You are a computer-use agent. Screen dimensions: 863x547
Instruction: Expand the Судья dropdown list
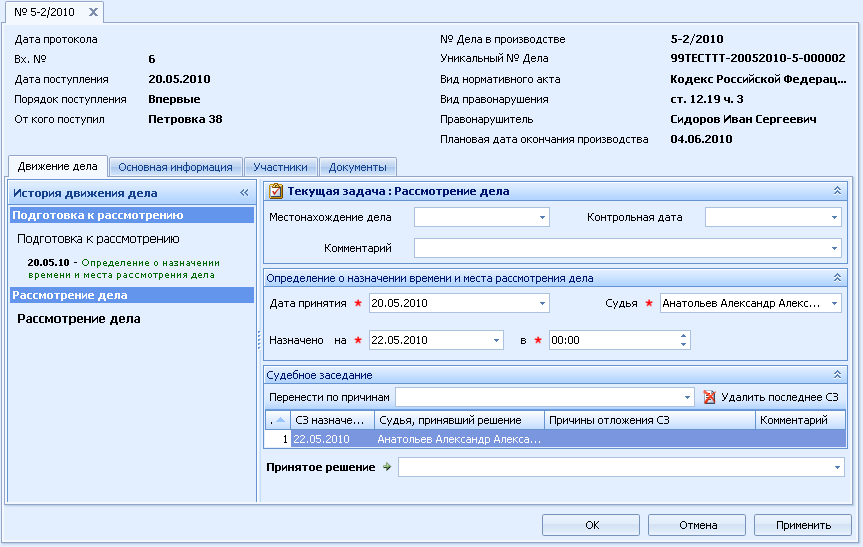(834, 303)
